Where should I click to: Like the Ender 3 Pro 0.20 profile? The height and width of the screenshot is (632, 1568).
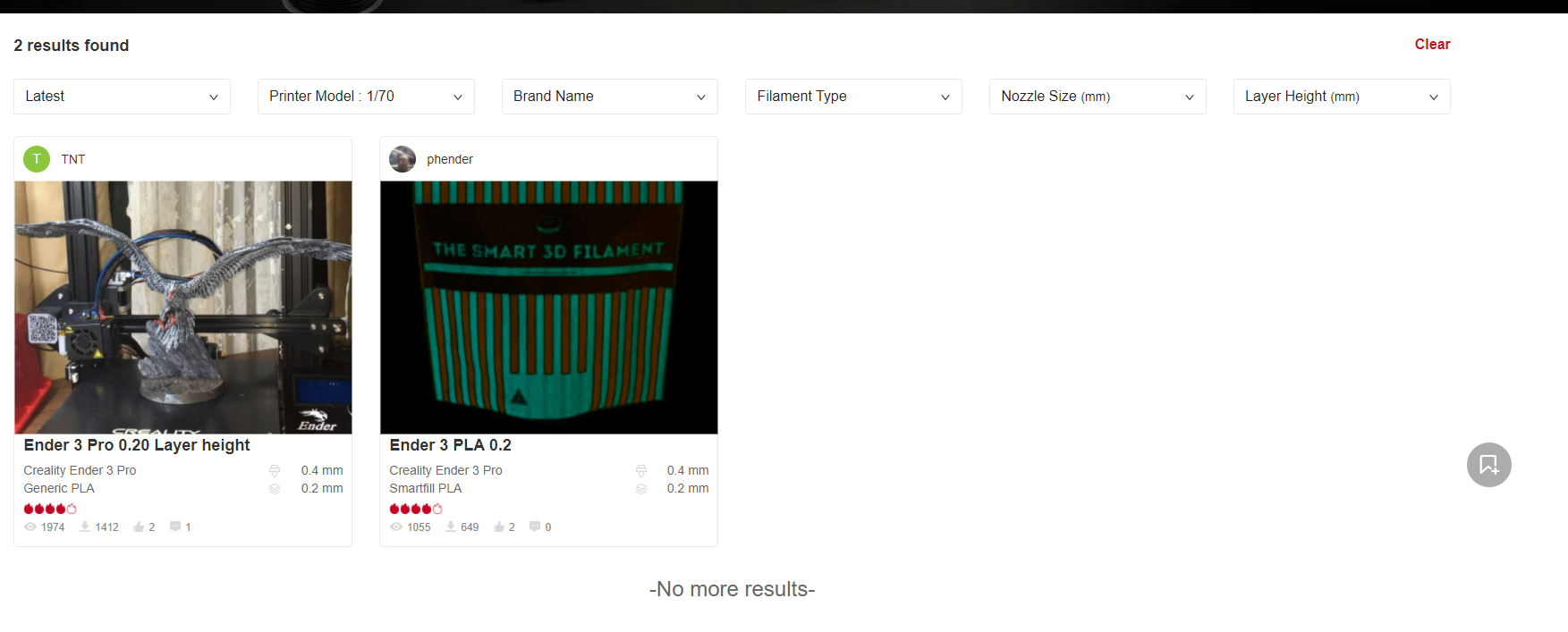[139, 527]
